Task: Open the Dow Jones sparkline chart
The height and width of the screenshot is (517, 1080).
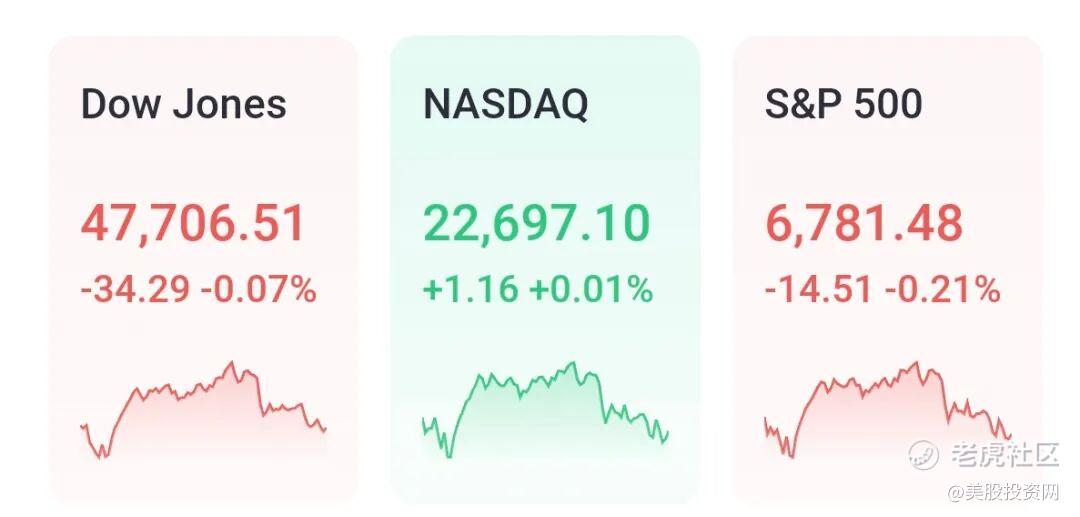Action: [203, 408]
